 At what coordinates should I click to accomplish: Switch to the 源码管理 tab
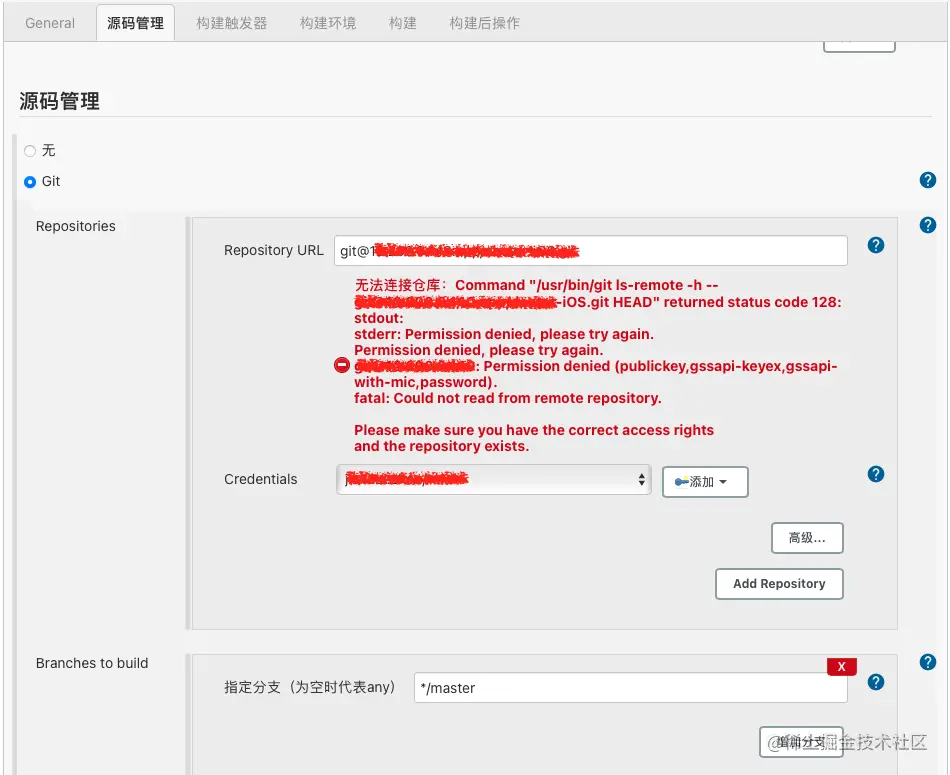[x=135, y=23]
